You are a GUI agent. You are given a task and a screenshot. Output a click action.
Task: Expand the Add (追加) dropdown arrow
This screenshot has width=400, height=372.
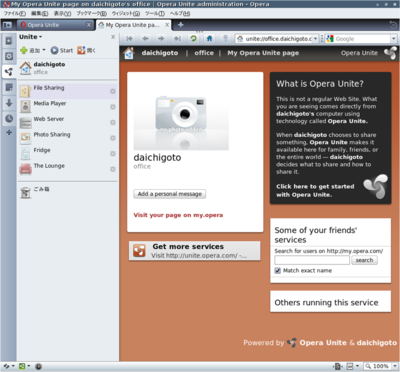click(x=44, y=50)
